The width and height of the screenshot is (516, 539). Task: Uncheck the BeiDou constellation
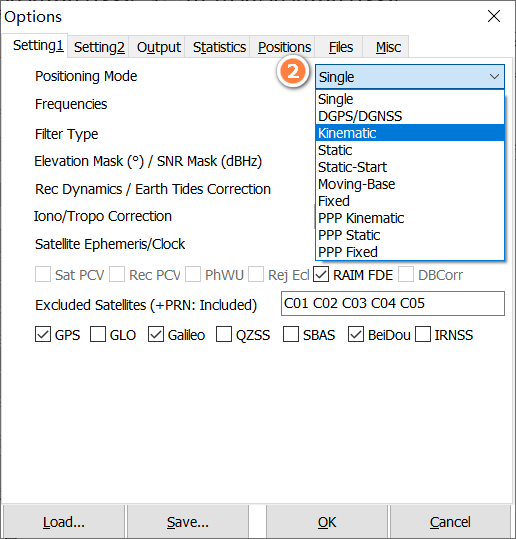coord(356,334)
